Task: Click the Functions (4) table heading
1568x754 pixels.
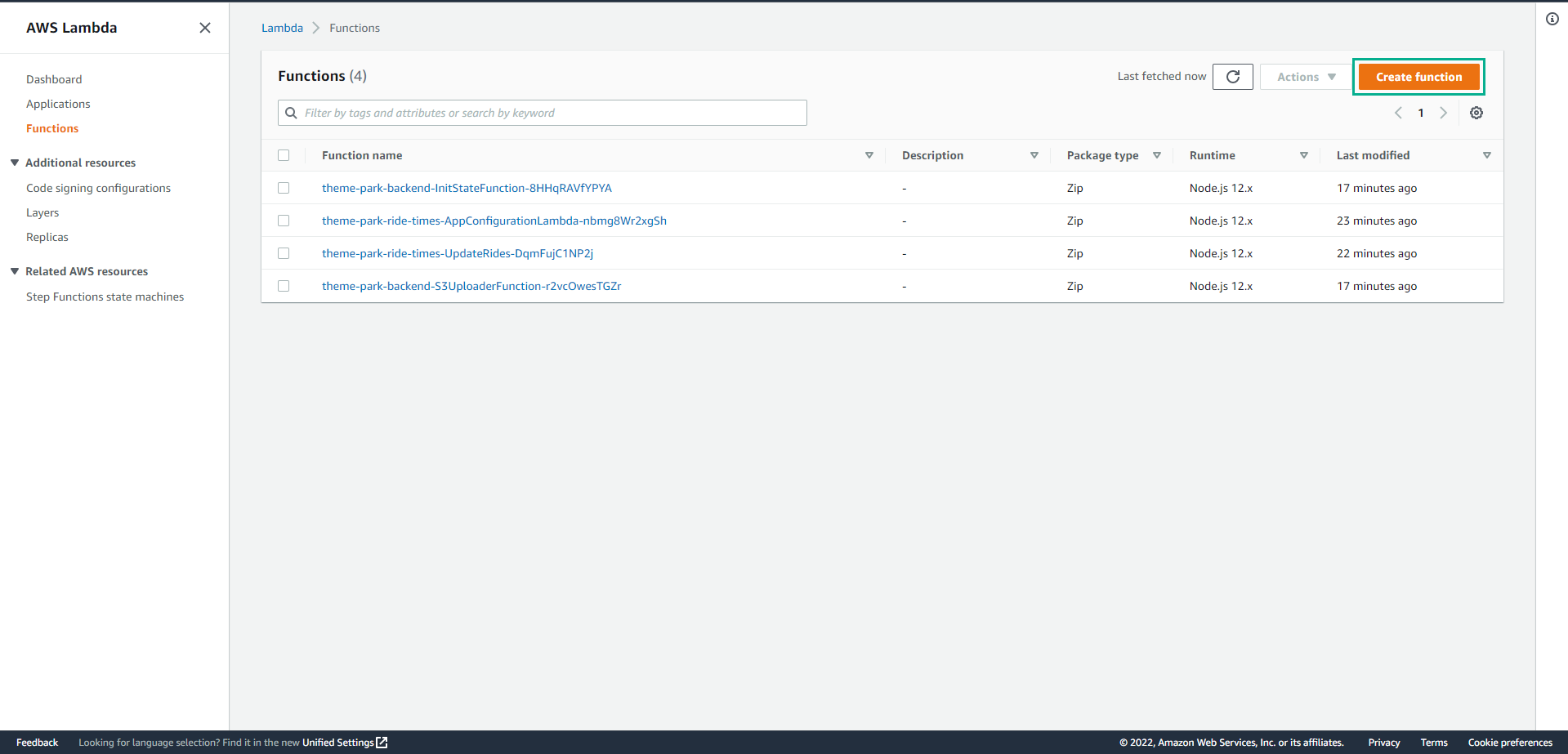Action: coord(322,76)
